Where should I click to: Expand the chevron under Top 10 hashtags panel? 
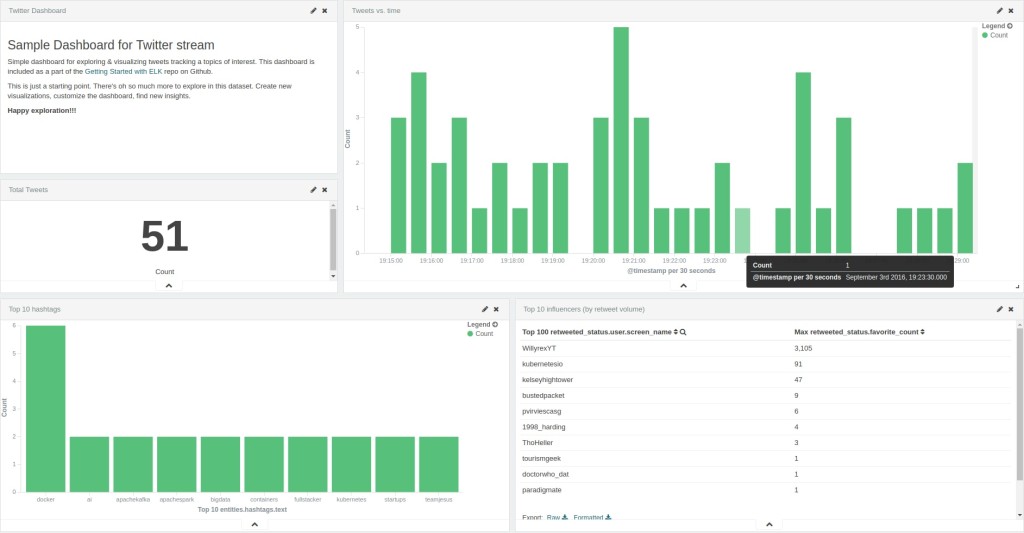tap(253, 525)
